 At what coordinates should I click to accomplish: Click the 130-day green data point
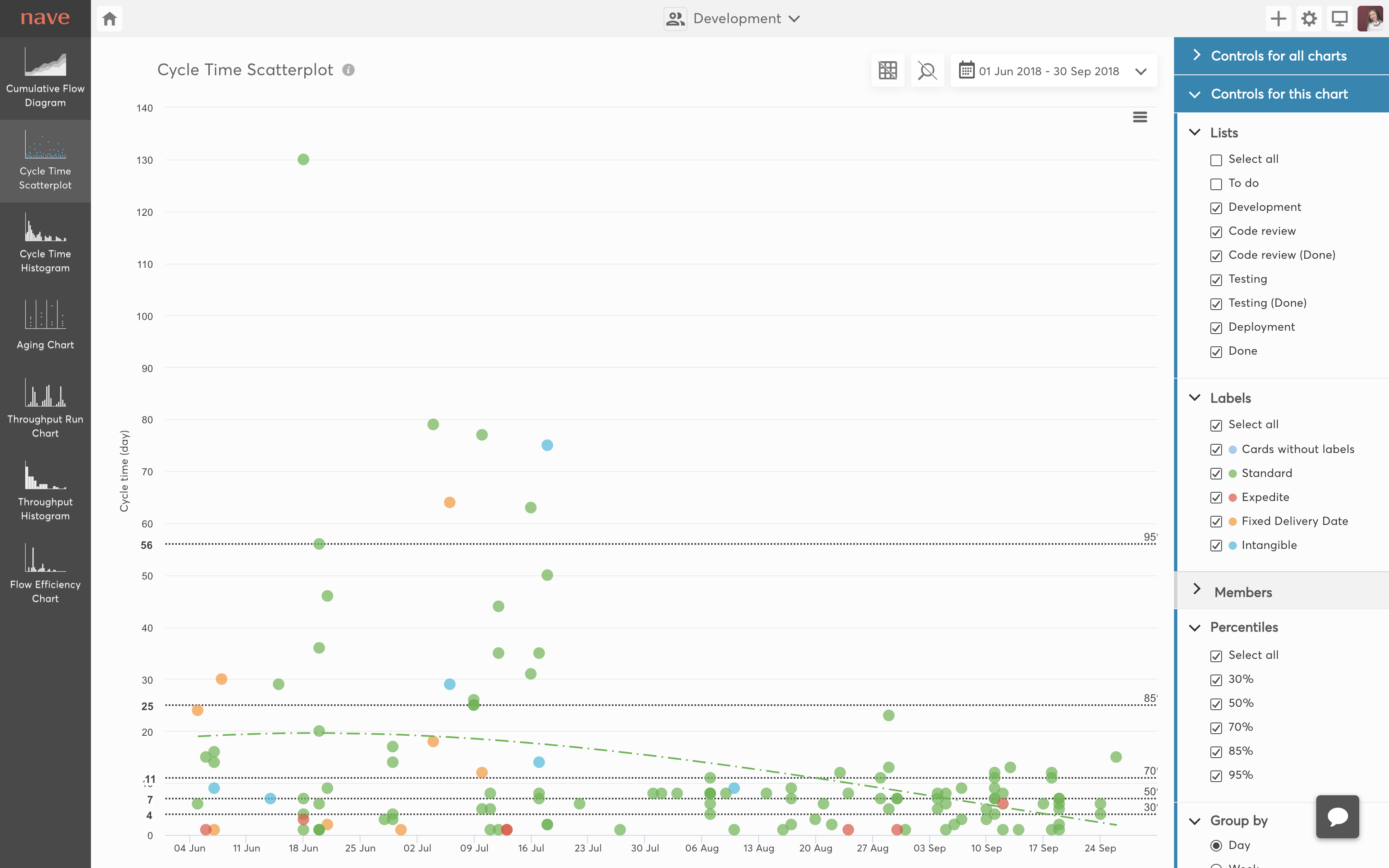pyautogui.click(x=303, y=160)
